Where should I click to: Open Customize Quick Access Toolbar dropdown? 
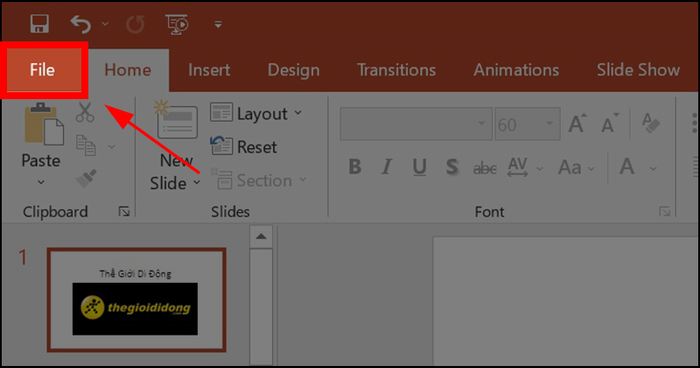click(x=218, y=25)
